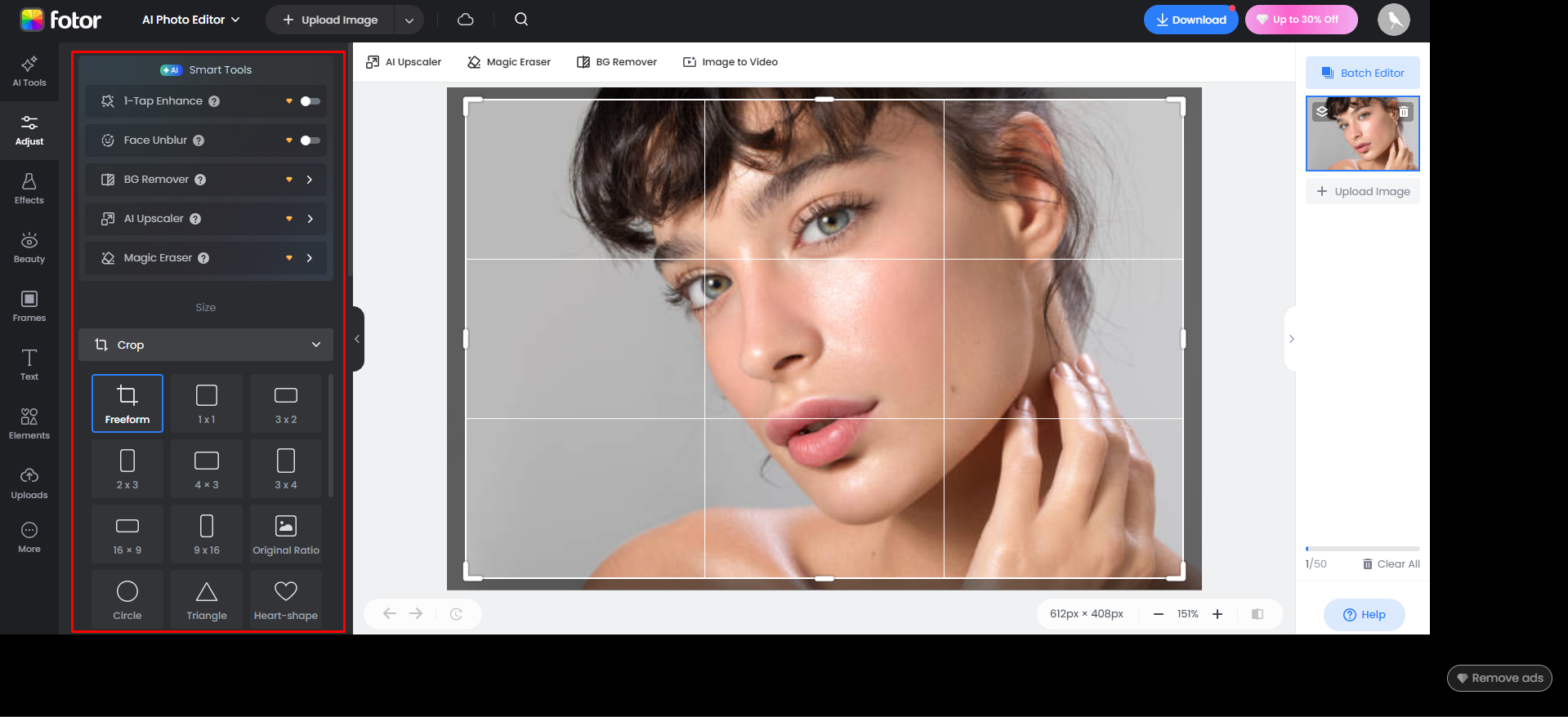Screen dimensions: 1568x717
Task: Open Image to Video tool
Action: (x=730, y=62)
